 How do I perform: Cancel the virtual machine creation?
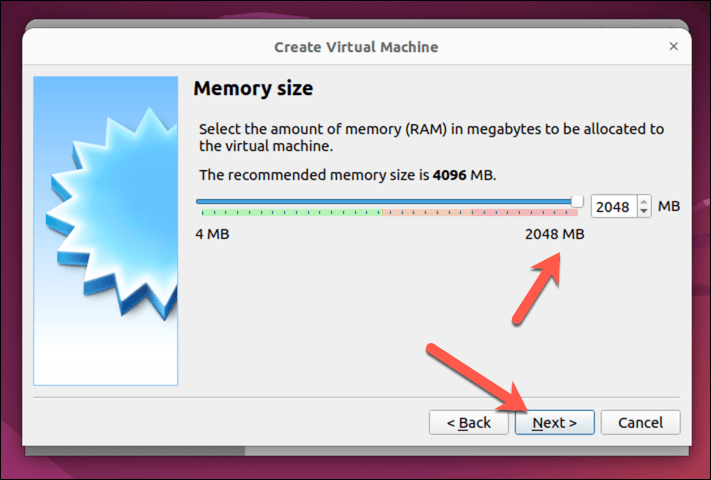640,422
